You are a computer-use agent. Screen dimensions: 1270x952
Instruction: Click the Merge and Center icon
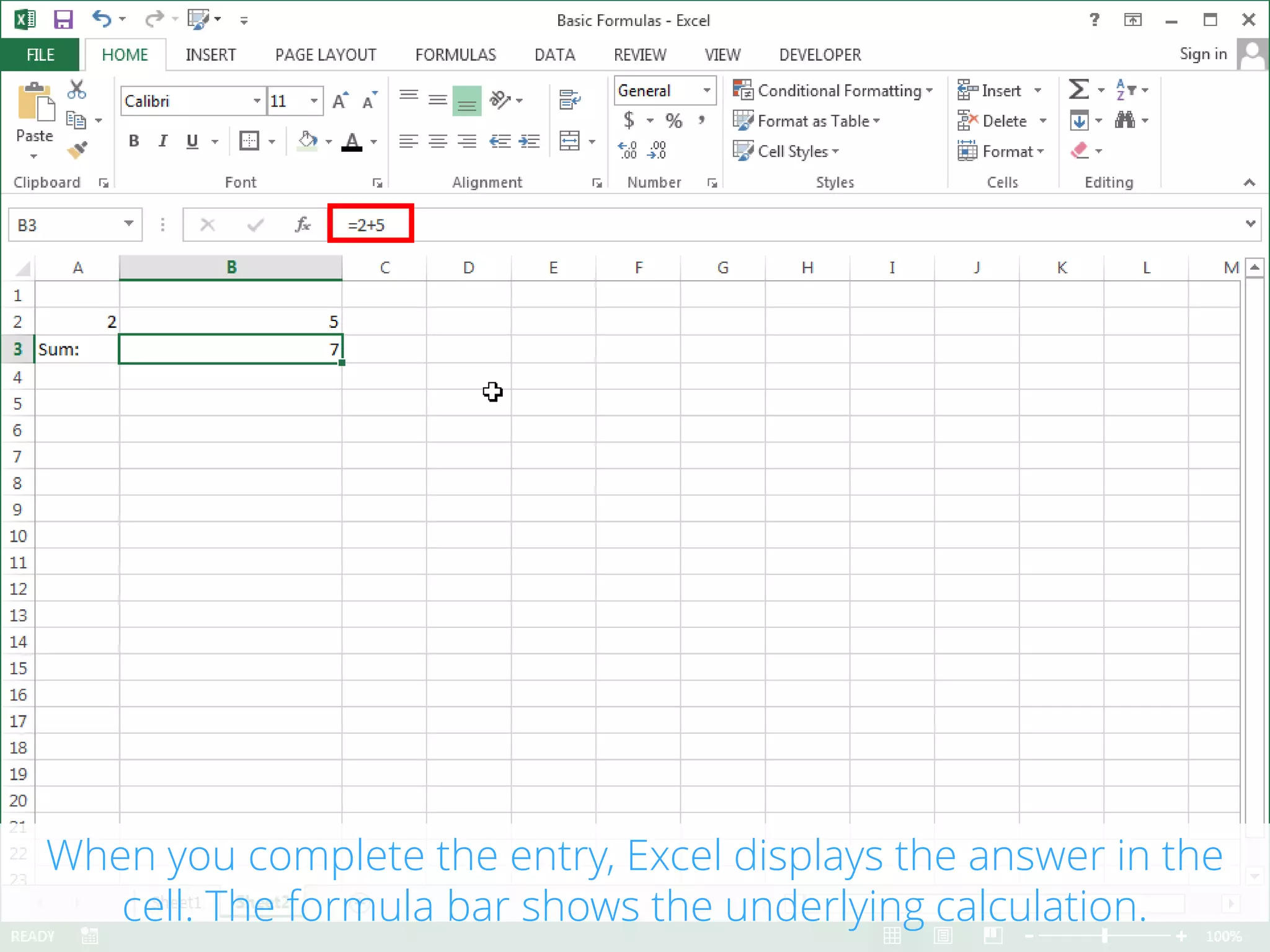(569, 141)
